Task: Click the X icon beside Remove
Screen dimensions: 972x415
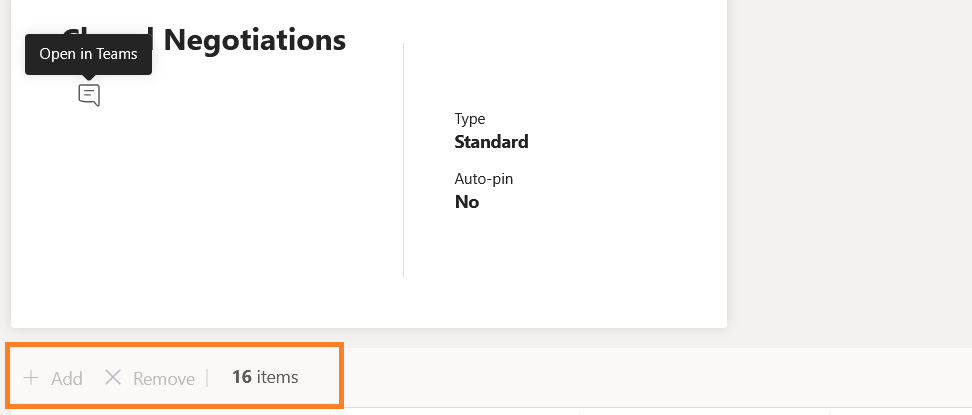Action: (113, 378)
